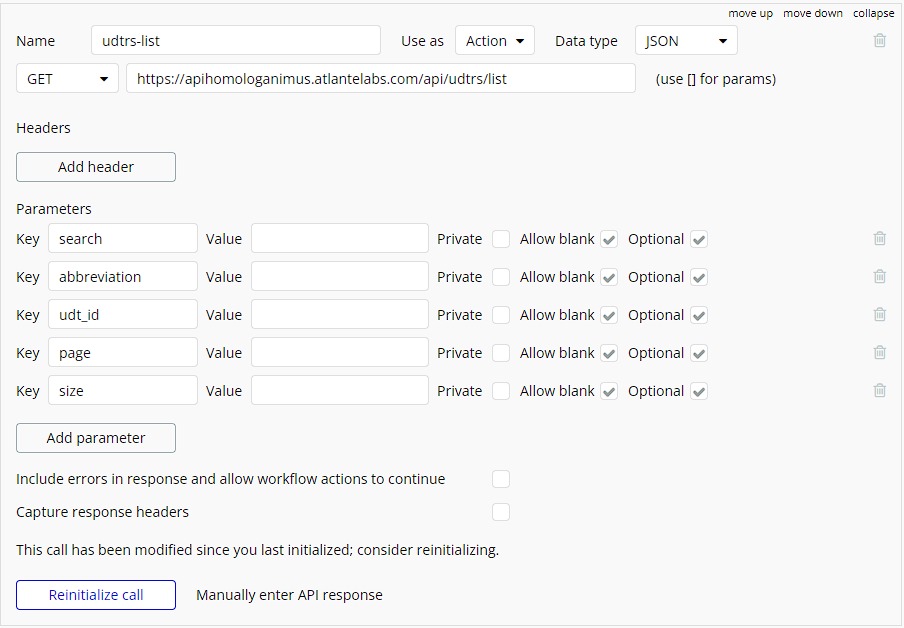Remove the page parameter using trash icon
Image resolution: width=904 pixels, height=628 pixels.
click(879, 352)
